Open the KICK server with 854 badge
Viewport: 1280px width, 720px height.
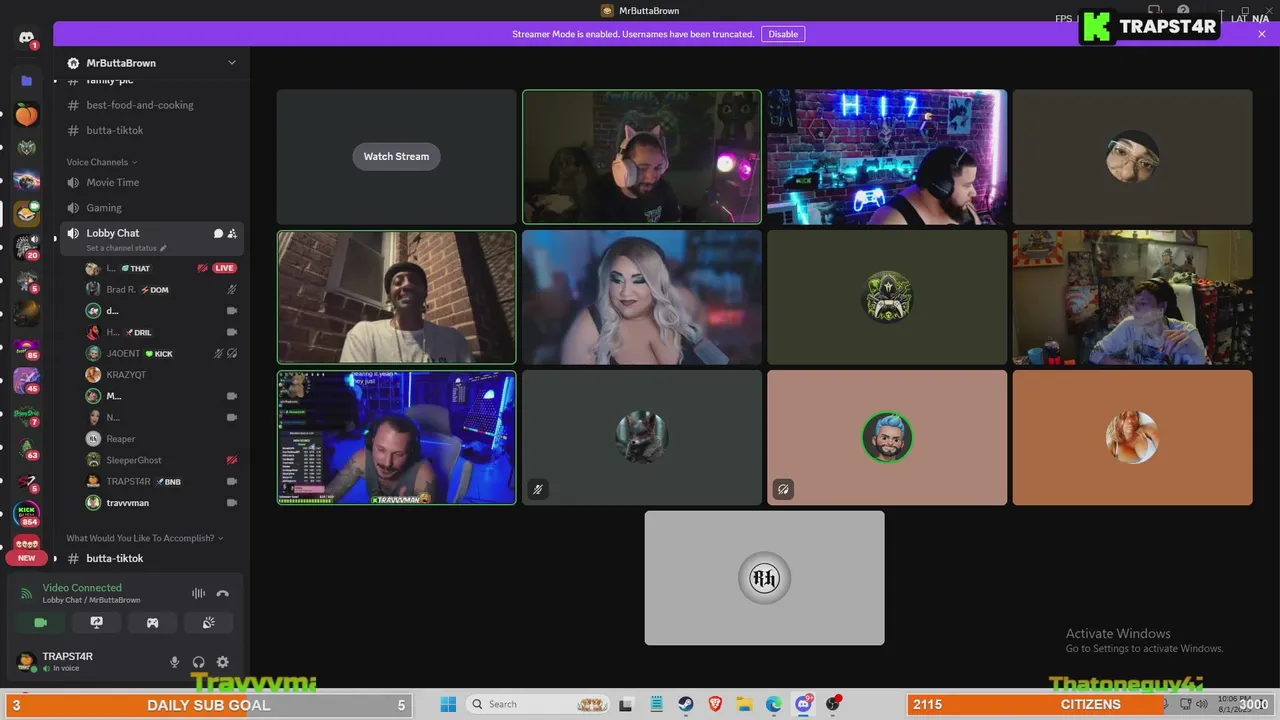pyautogui.click(x=26, y=514)
